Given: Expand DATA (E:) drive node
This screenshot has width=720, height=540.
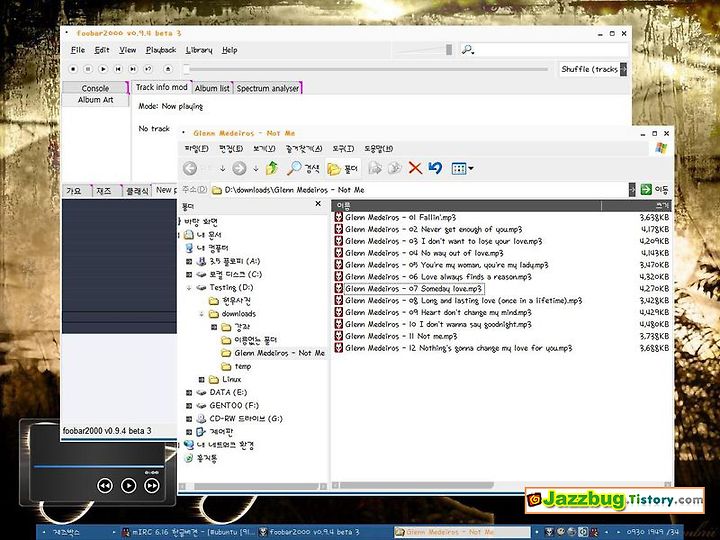Looking at the screenshot, I should point(189,393).
